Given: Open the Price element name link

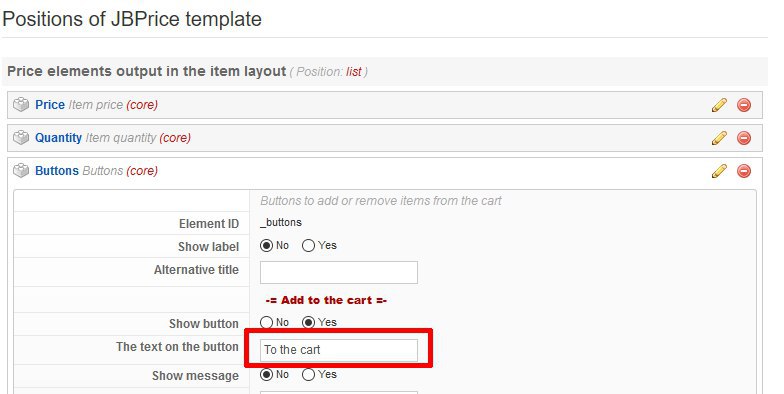Looking at the screenshot, I should click(50, 104).
